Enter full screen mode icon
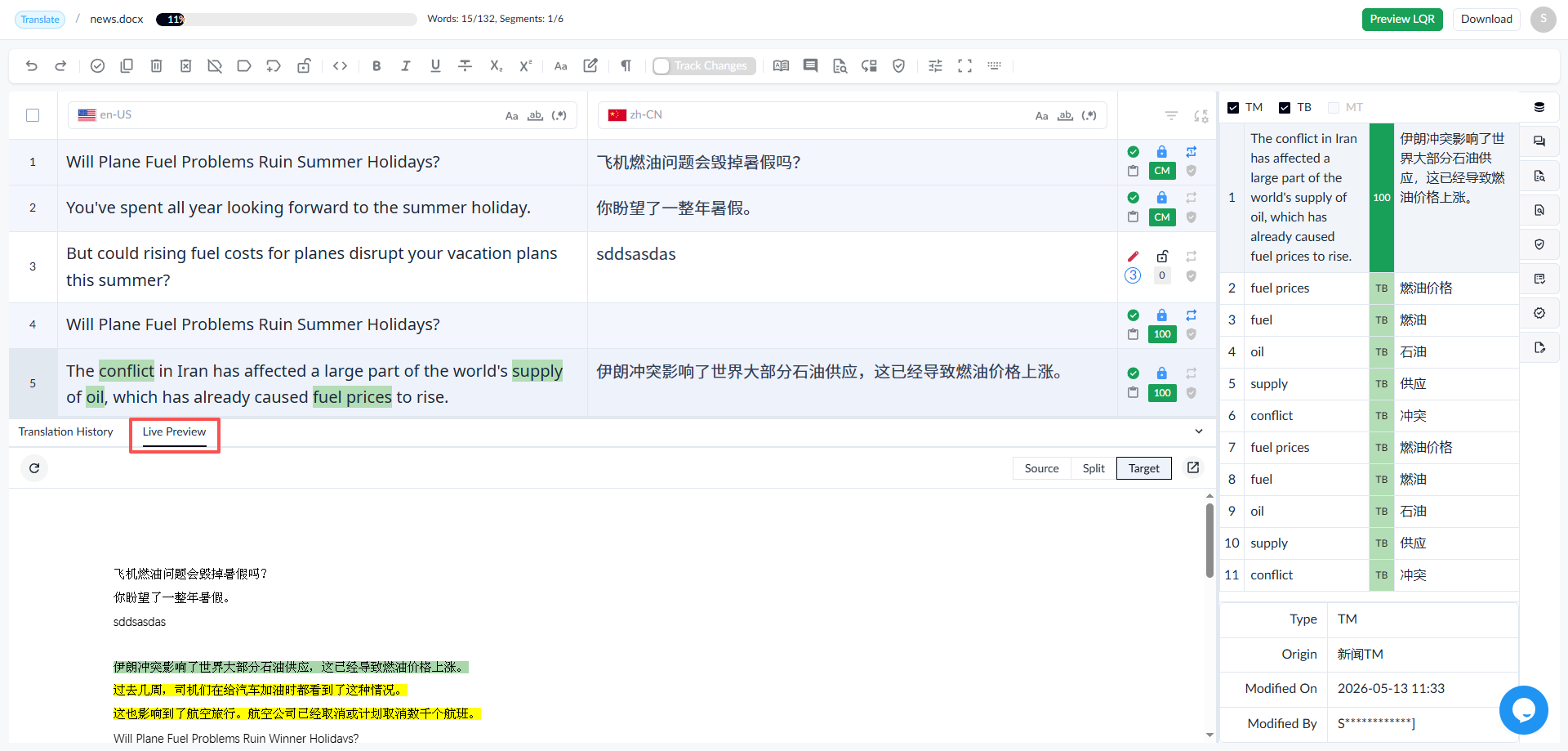Screen dimensions: 1568x751 (x=964, y=66)
